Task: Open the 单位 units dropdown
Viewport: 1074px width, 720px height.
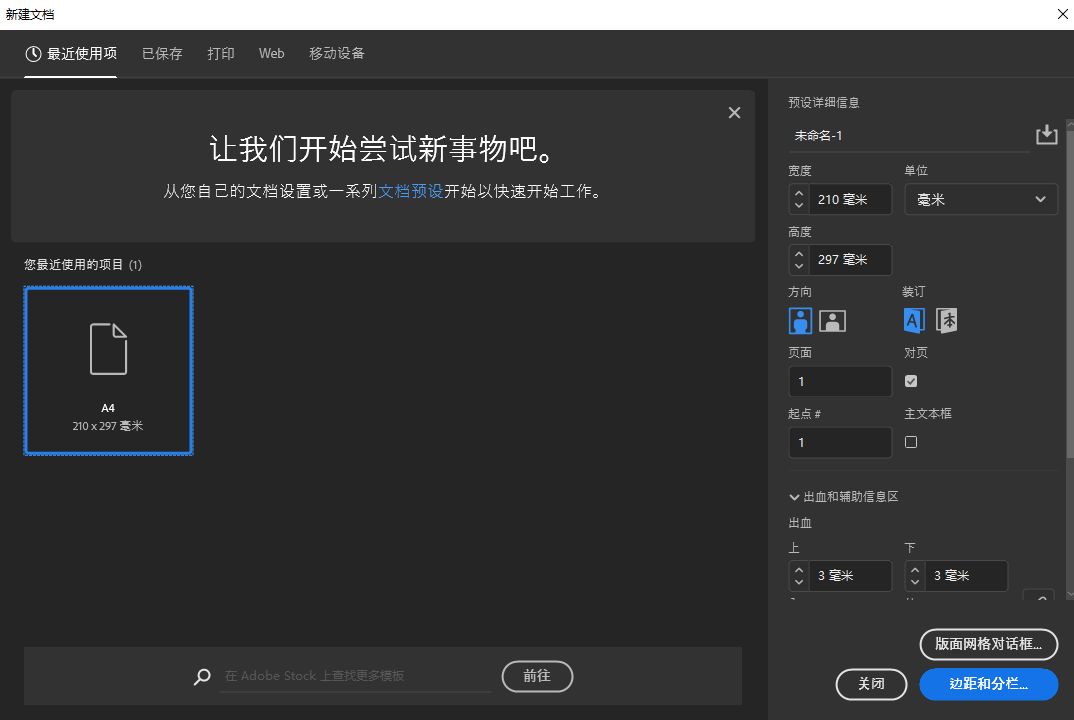Action: pyautogui.click(x=981, y=199)
